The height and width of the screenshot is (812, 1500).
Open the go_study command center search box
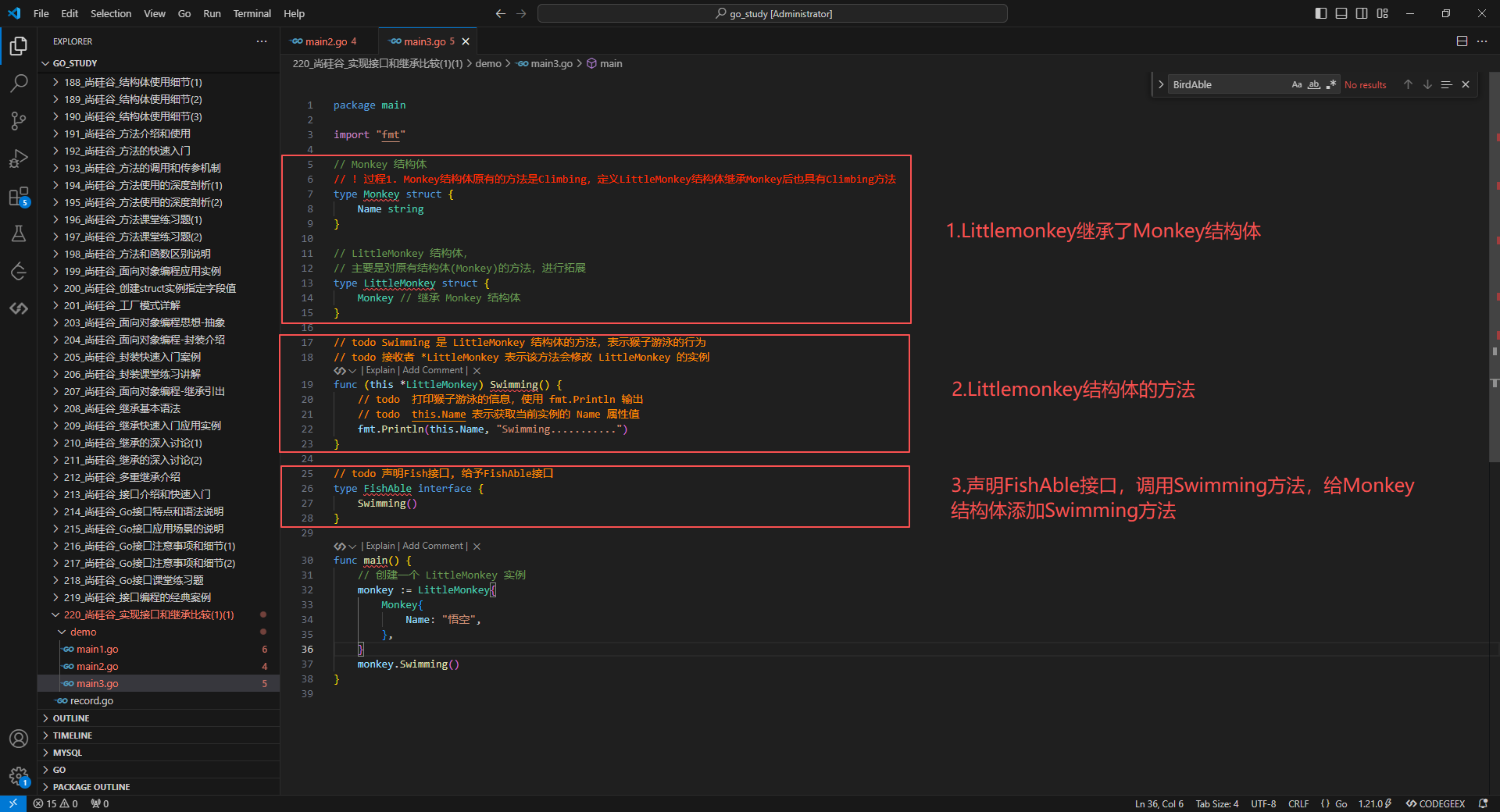pyautogui.click(x=772, y=13)
